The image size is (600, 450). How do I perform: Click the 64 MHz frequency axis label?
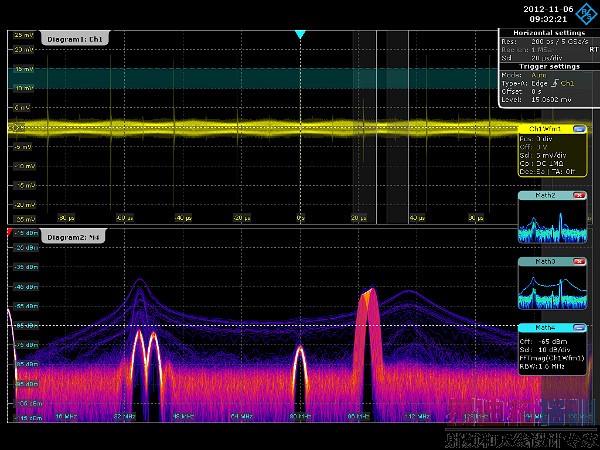coord(242,416)
